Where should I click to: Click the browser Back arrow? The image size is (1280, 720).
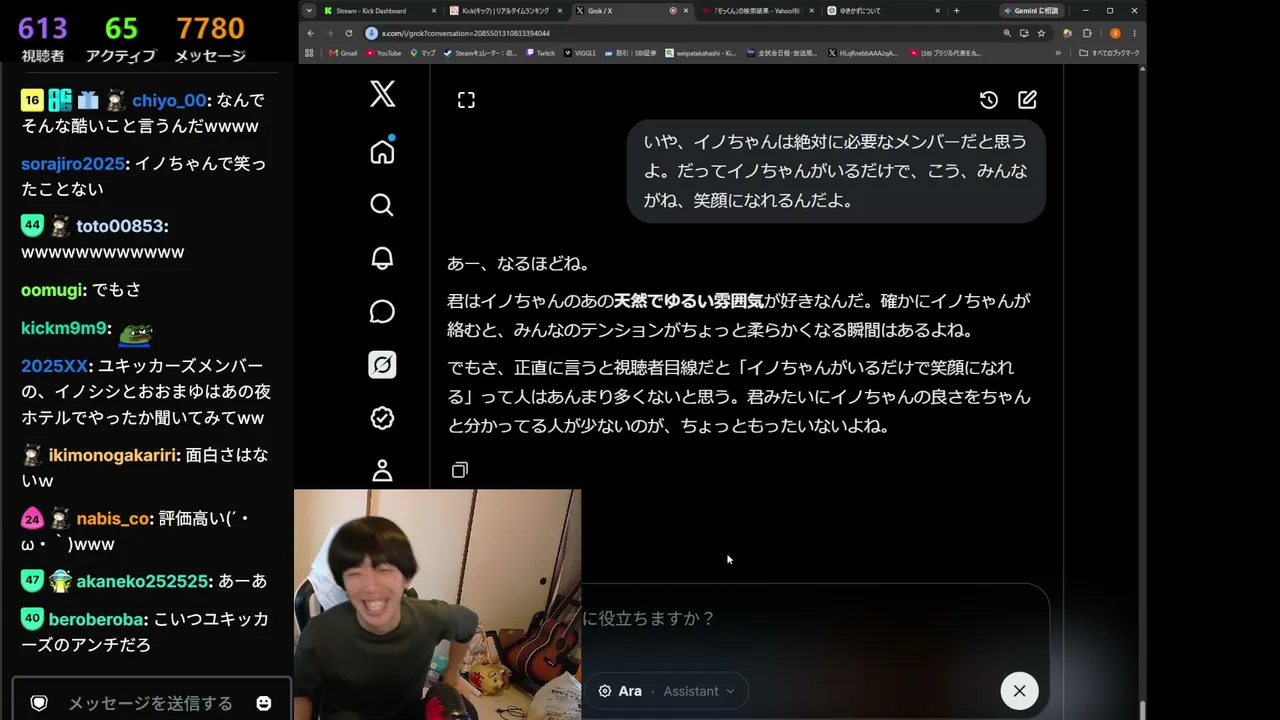pos(311,33)
